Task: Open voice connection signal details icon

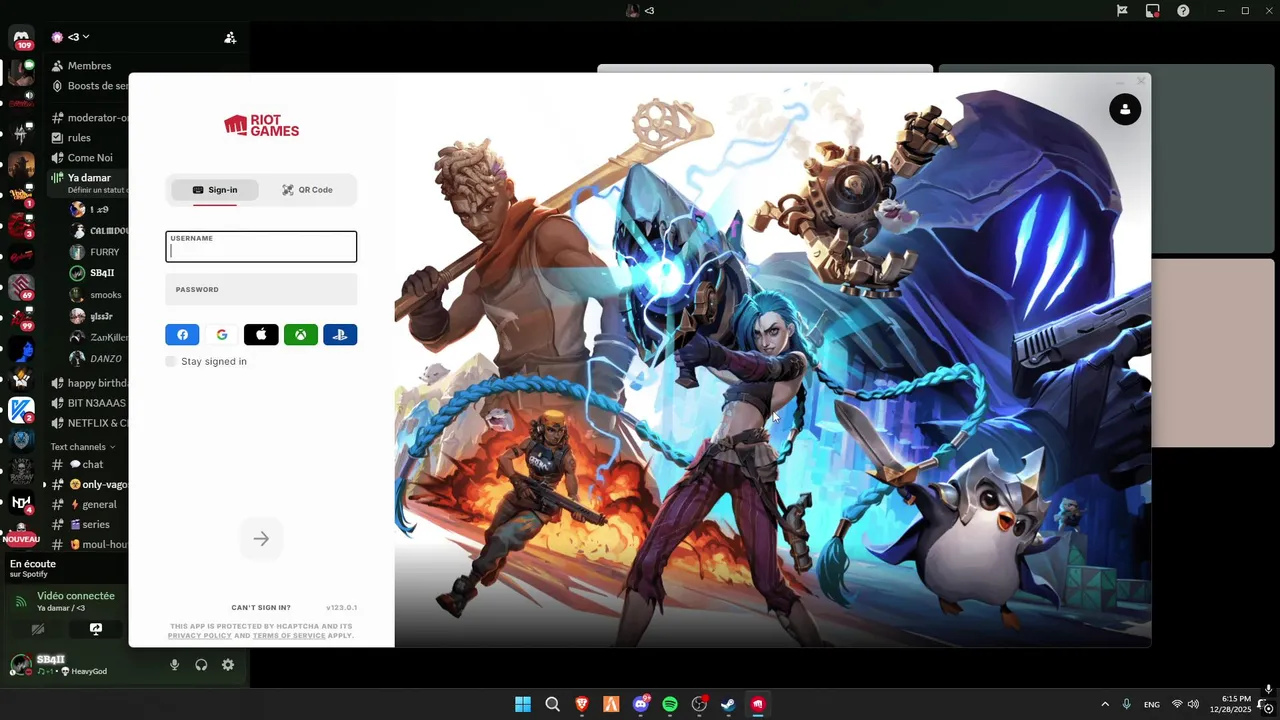Action: point(20,602)
